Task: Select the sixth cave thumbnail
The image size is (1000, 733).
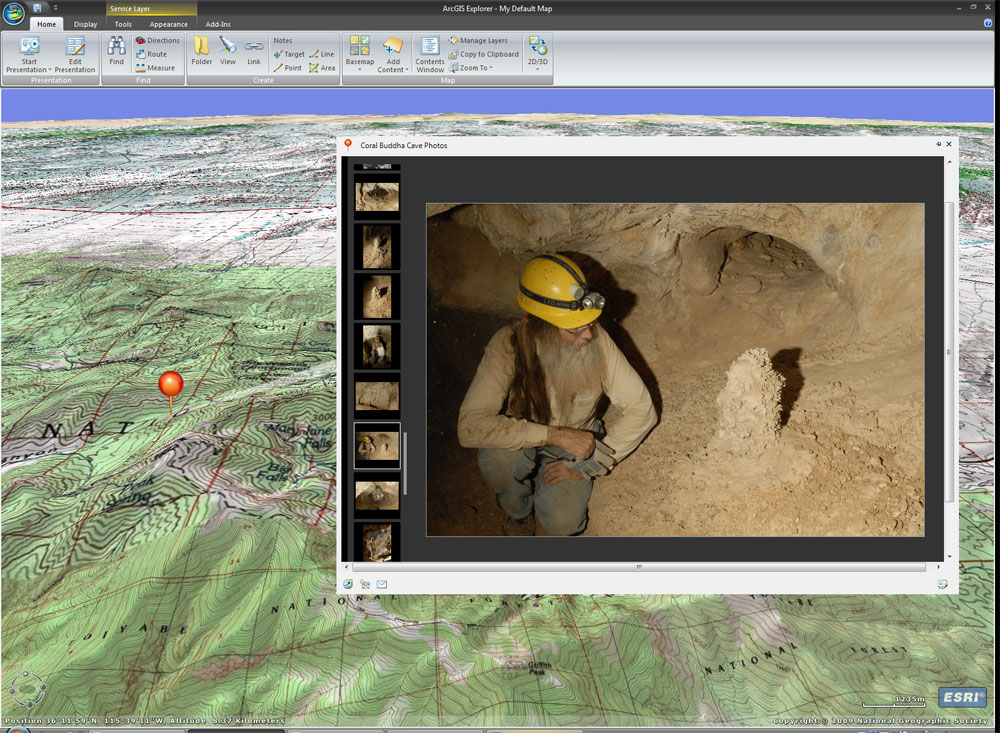Action: tap(377, 396)
